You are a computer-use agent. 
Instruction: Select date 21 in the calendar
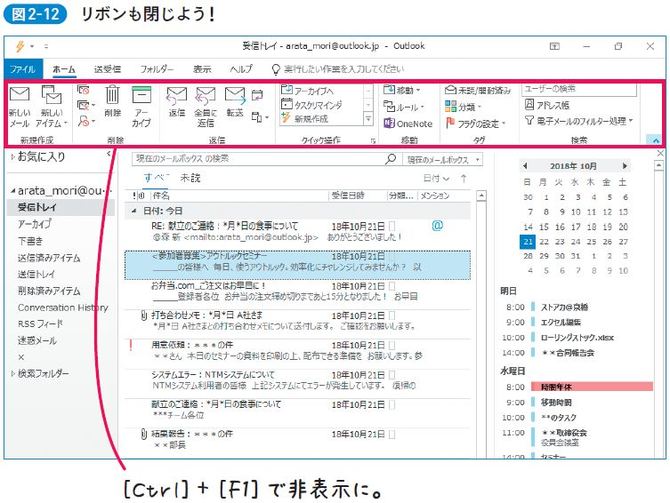click(x=527, y=242)
